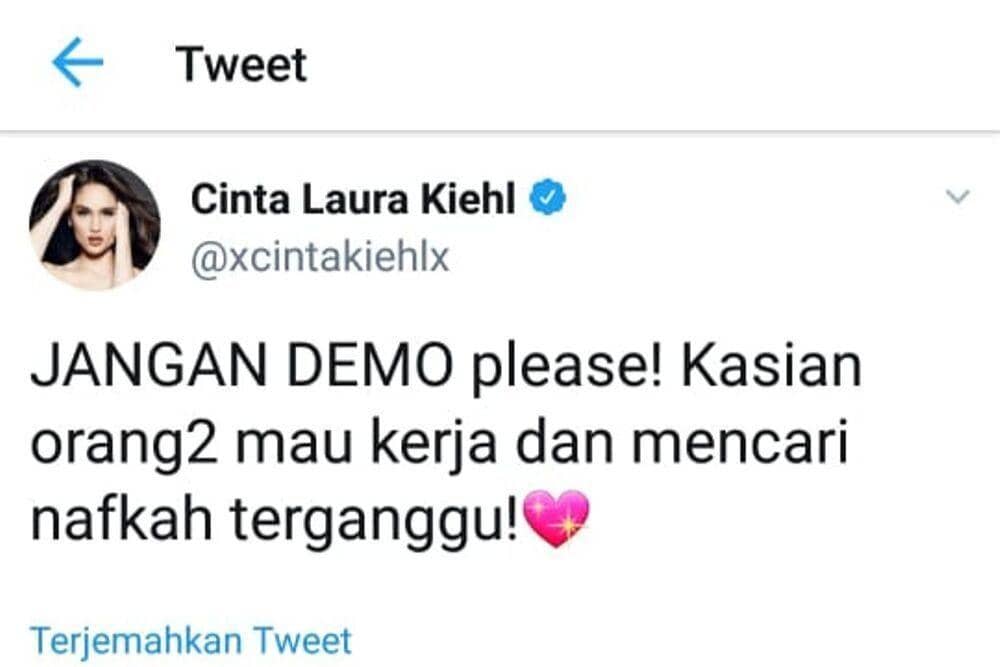Visit the @xcintakiehlx handle
Image resolution: width=1000 pixels, height=667 pixels.
[320, 257]
